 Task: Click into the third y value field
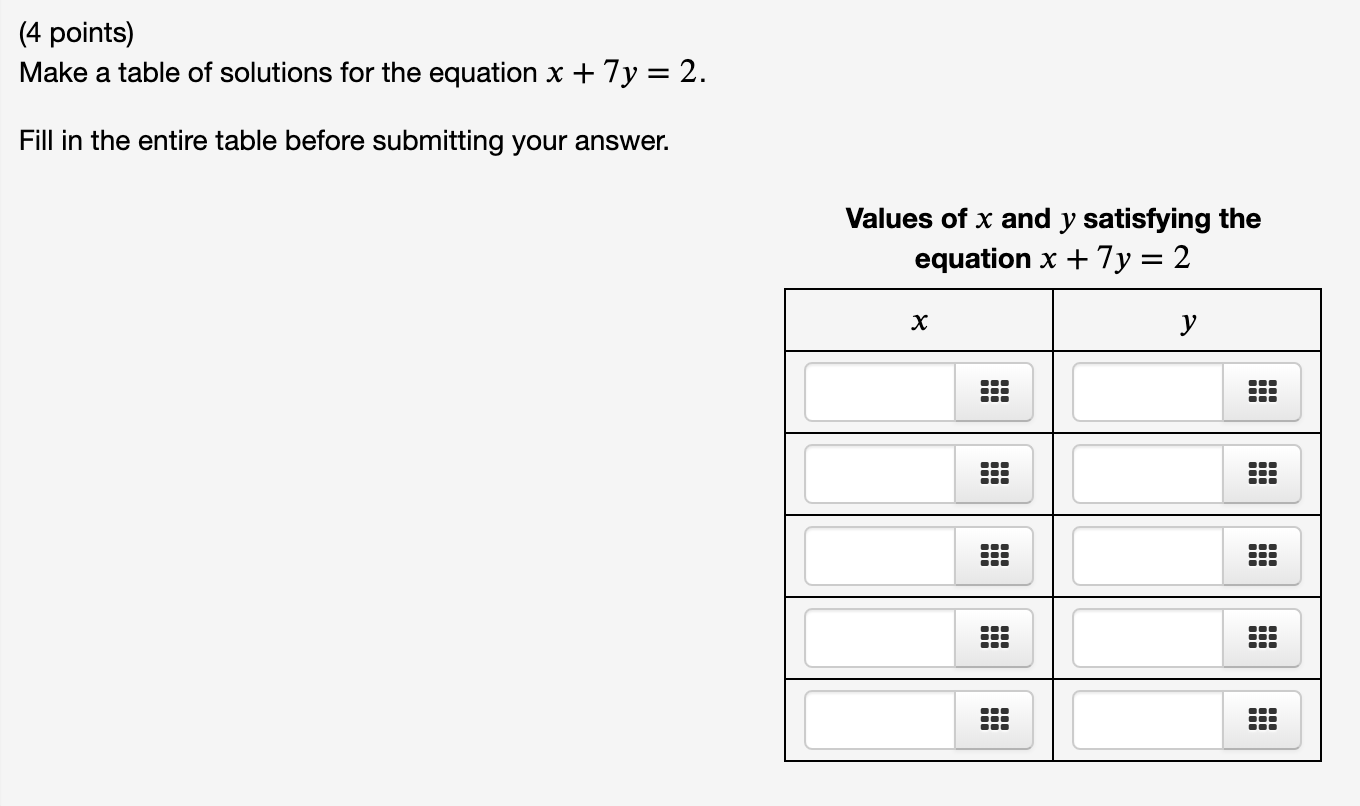1143,556
